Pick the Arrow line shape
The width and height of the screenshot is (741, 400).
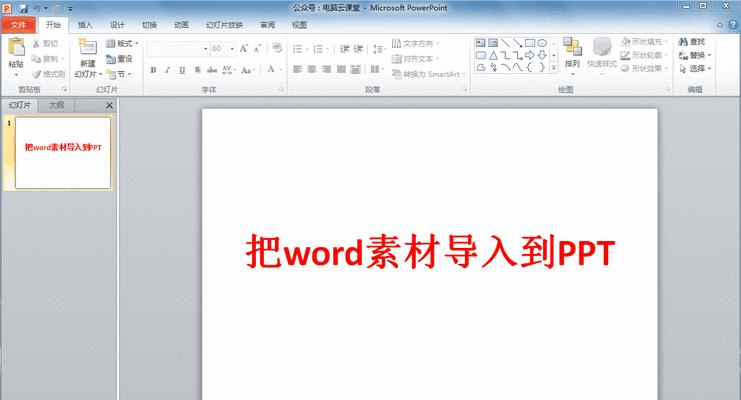point(518,43)
